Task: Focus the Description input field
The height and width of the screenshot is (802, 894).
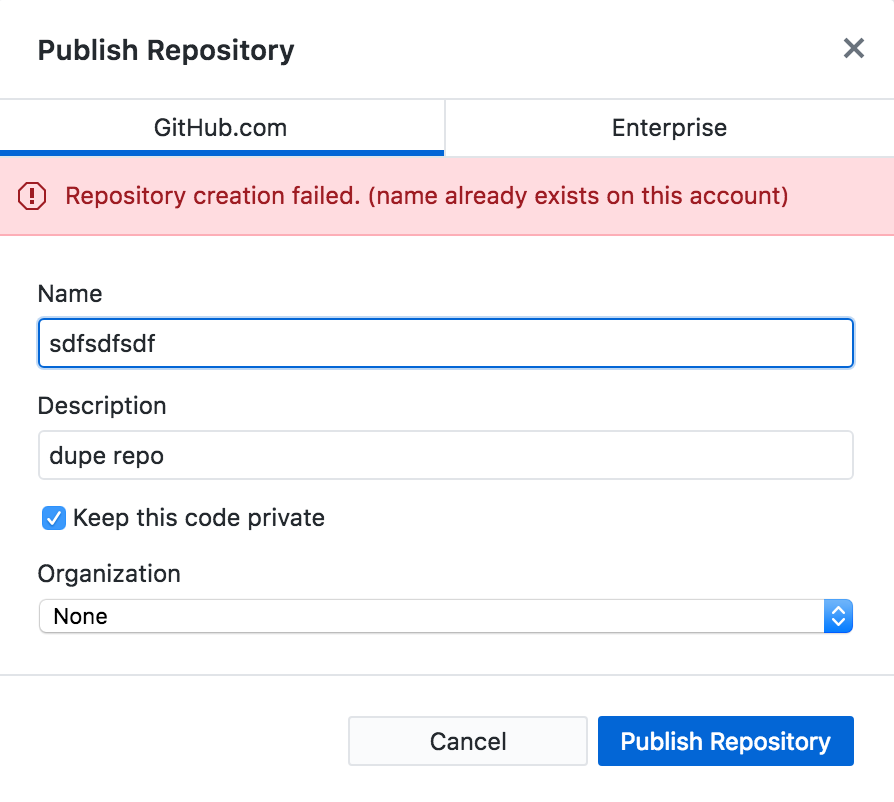Action: click(446, 455)
